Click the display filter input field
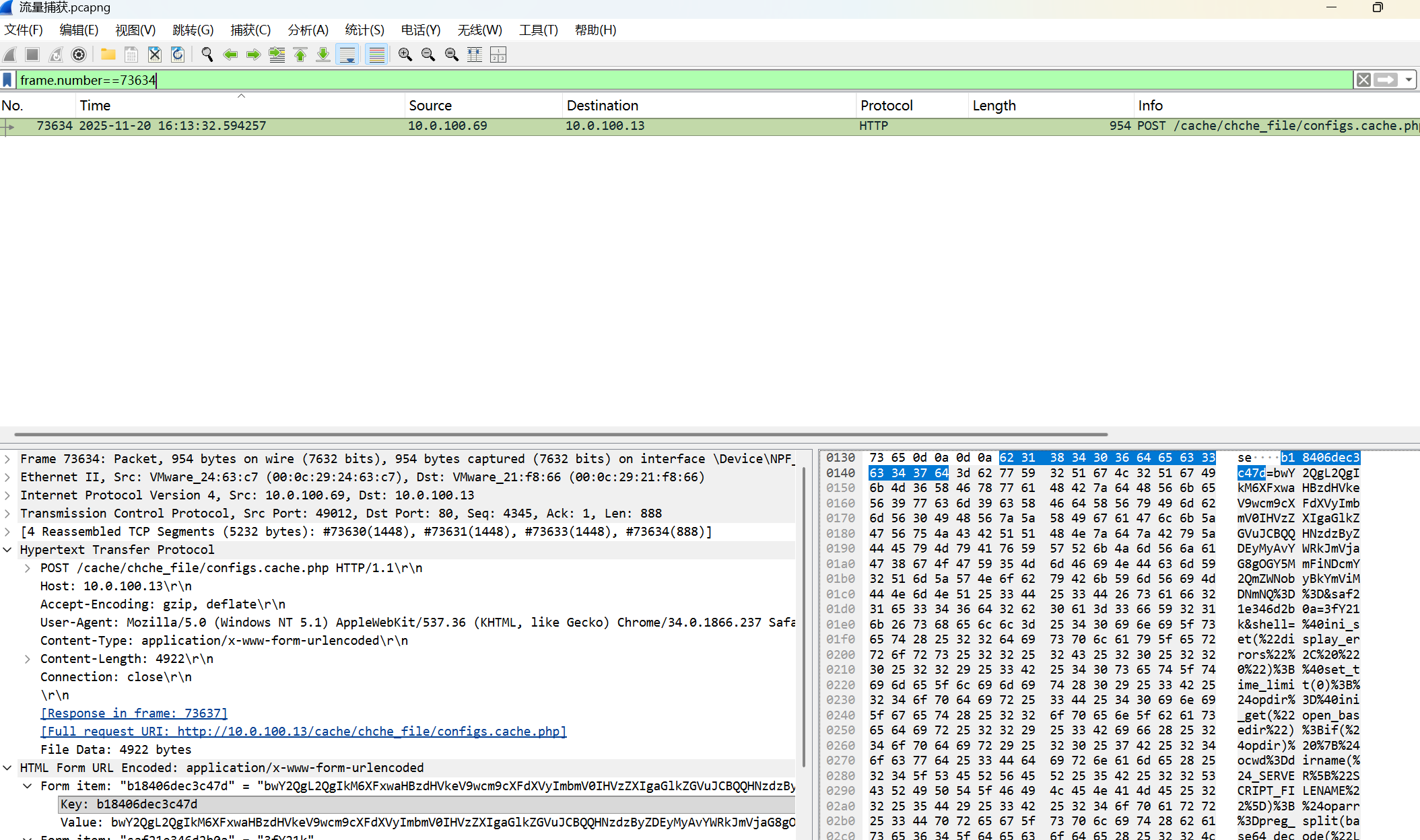The width and height of the screenshot is (1420, 840). 673,80
